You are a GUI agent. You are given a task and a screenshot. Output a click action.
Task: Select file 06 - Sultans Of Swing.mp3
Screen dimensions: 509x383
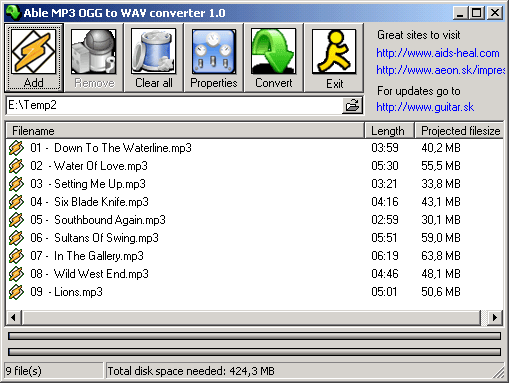(x=94, y=238)
